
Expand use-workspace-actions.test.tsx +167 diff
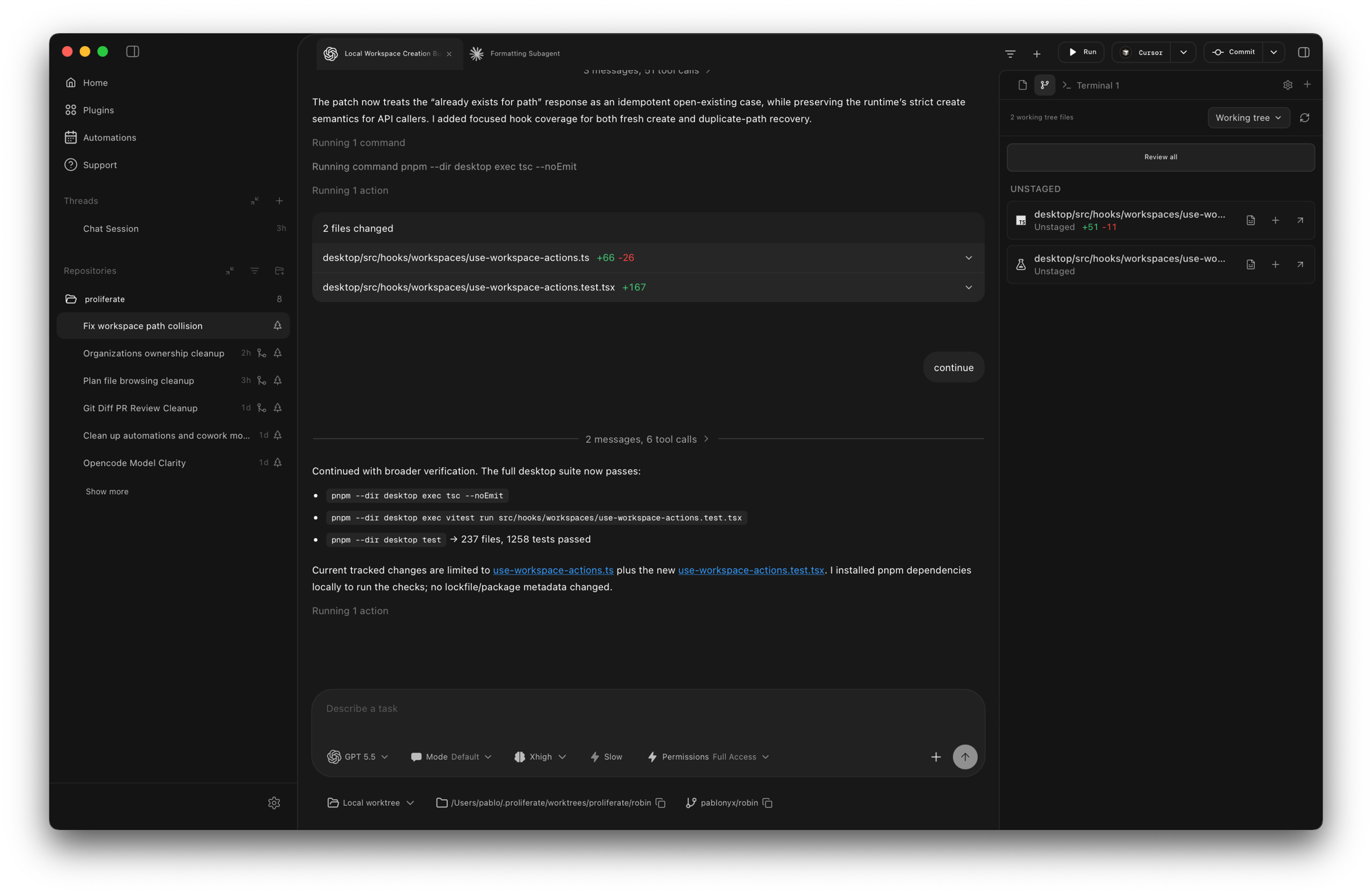tap(969, 288)
